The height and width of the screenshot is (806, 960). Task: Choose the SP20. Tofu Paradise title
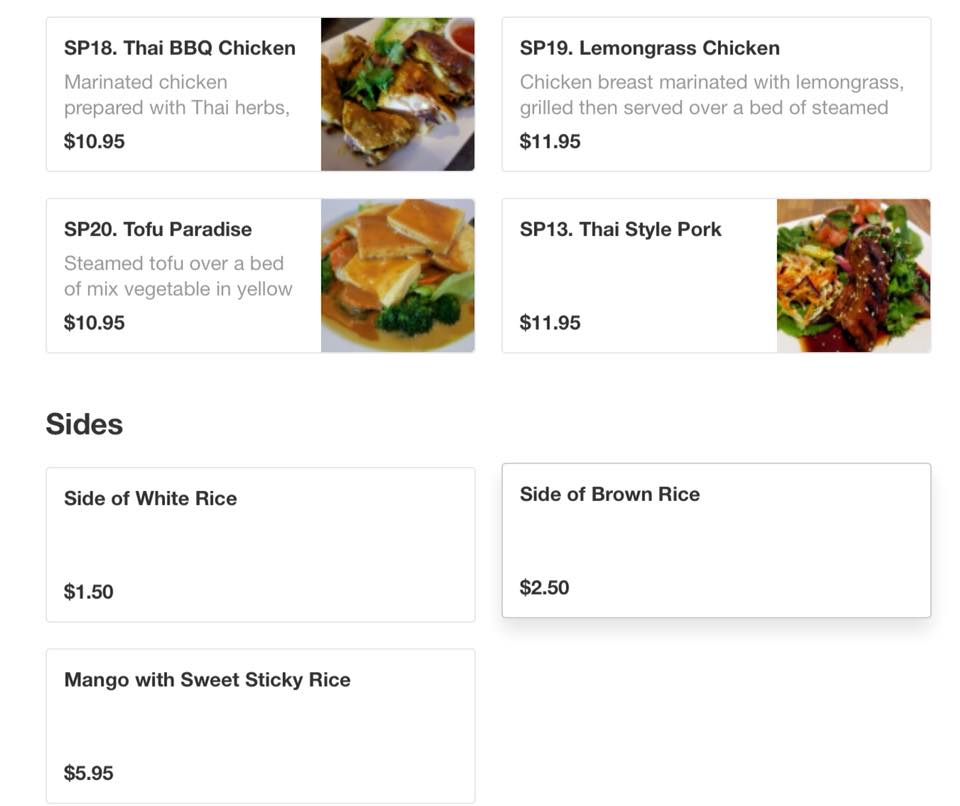click(158, 229)
